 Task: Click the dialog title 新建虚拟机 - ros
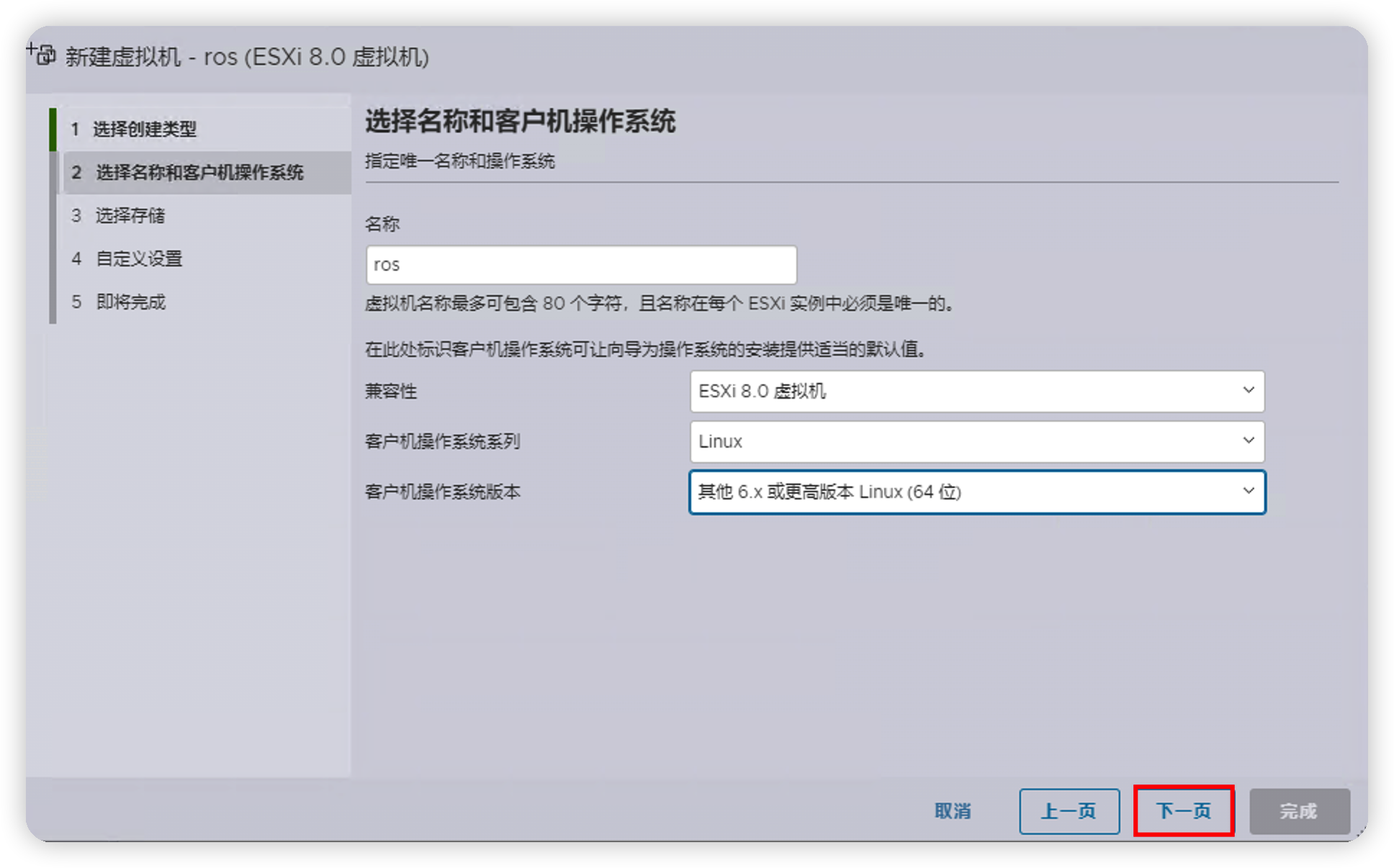(247, 57)
